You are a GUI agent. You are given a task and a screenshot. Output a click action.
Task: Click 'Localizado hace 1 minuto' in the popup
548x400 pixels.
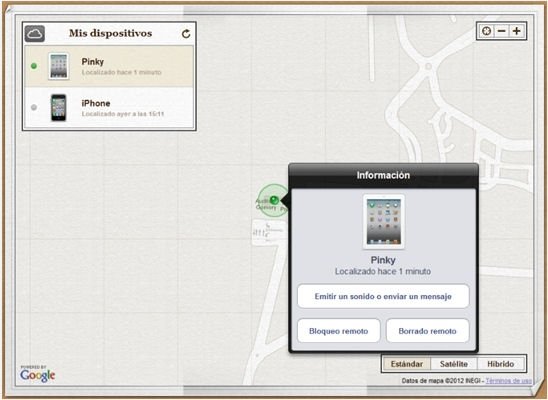pos(383,271)
